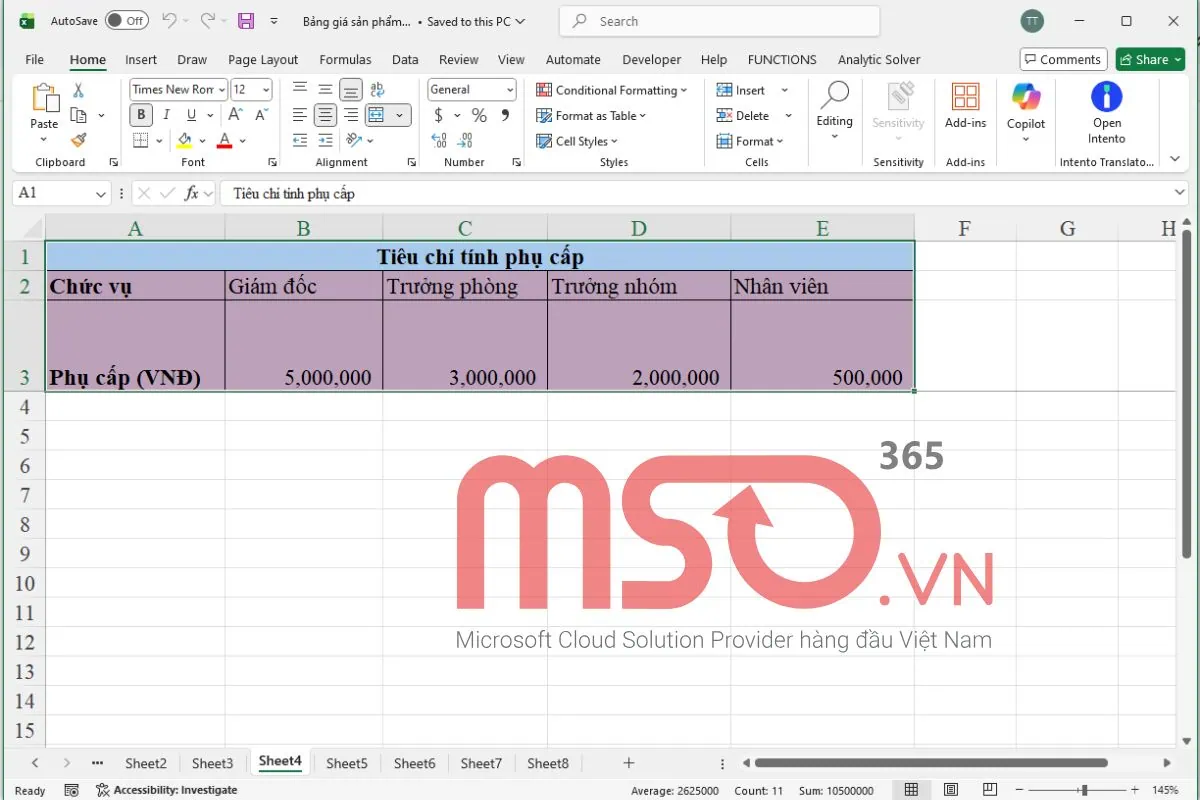Viewport: 1200px width, 800px height.
Task: Expand the font size dropdown showing 12
Action: pyautogui.click(x=264, y=89)
